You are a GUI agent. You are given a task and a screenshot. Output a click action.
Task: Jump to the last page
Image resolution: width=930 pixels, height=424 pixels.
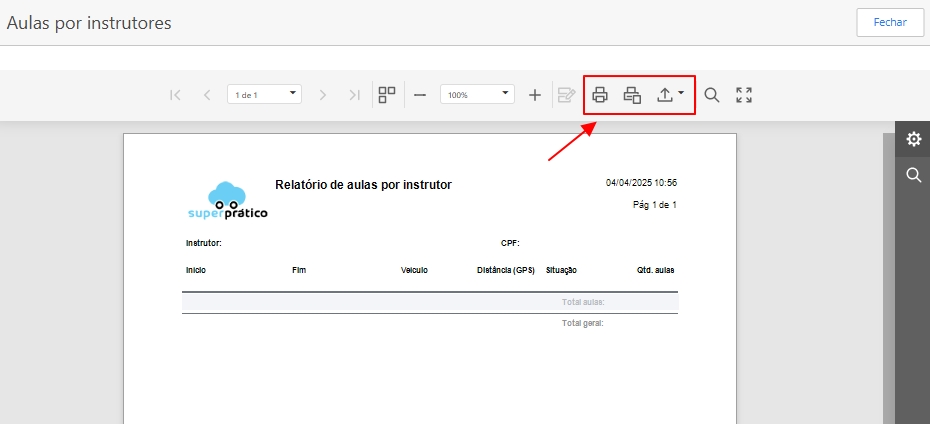click(x=354, y=95)
